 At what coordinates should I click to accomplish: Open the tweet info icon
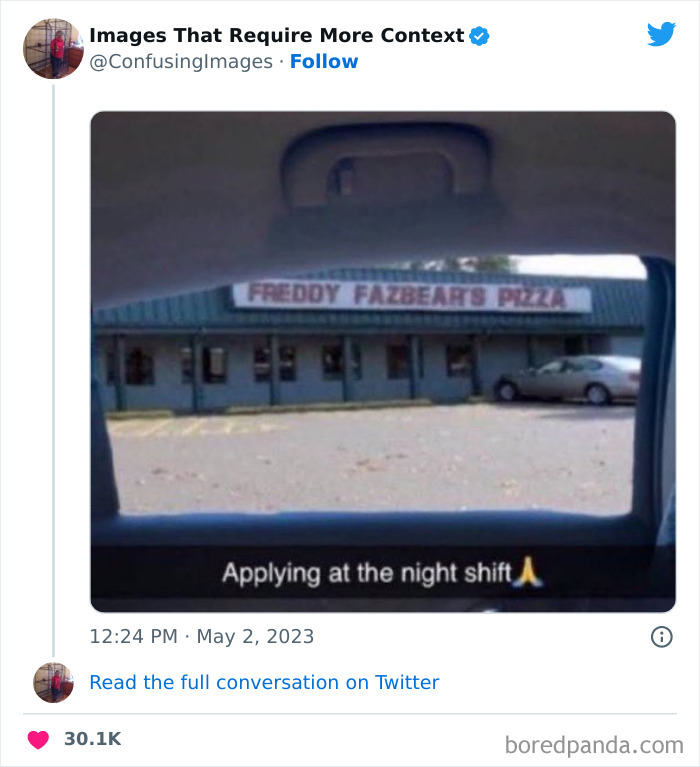[661, 637]
